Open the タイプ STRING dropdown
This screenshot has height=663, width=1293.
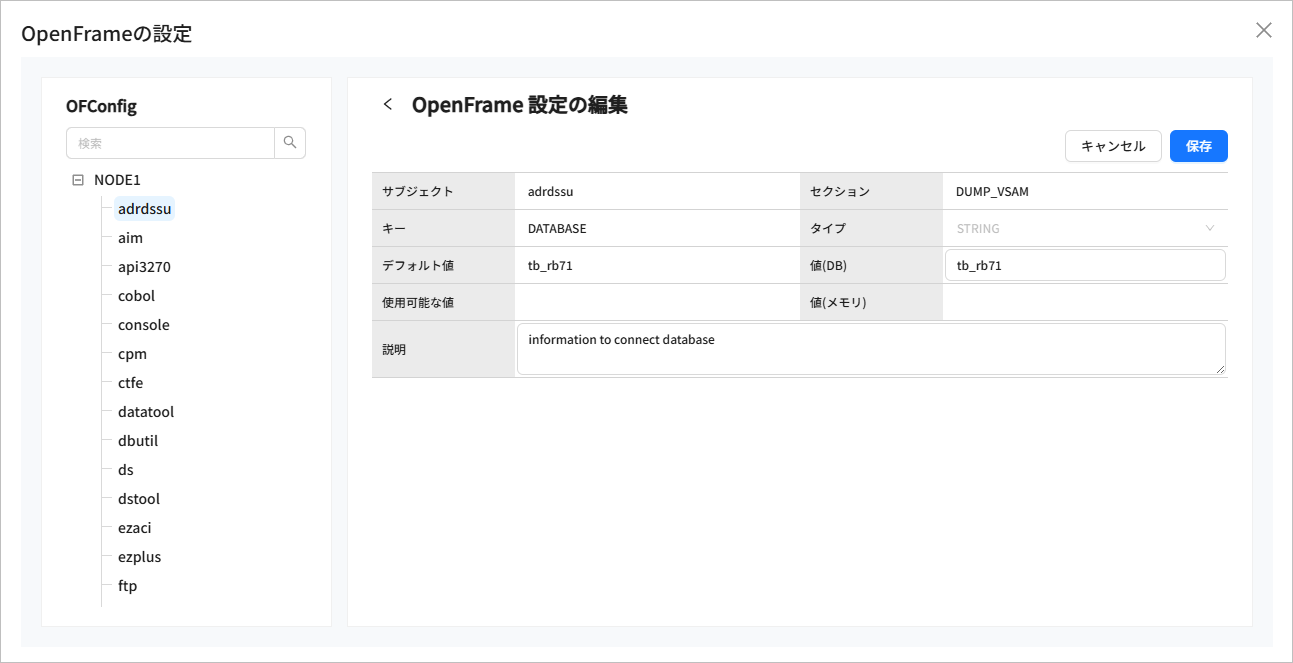pyautogui.click(x=1084, y=228)
